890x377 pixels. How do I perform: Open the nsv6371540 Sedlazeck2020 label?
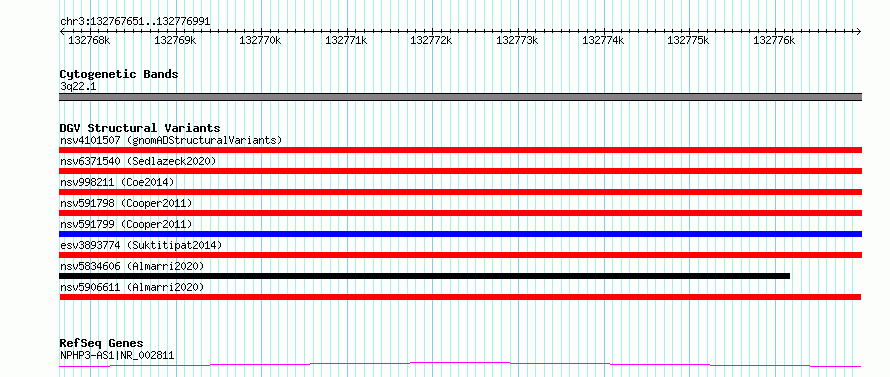[138, 161]
